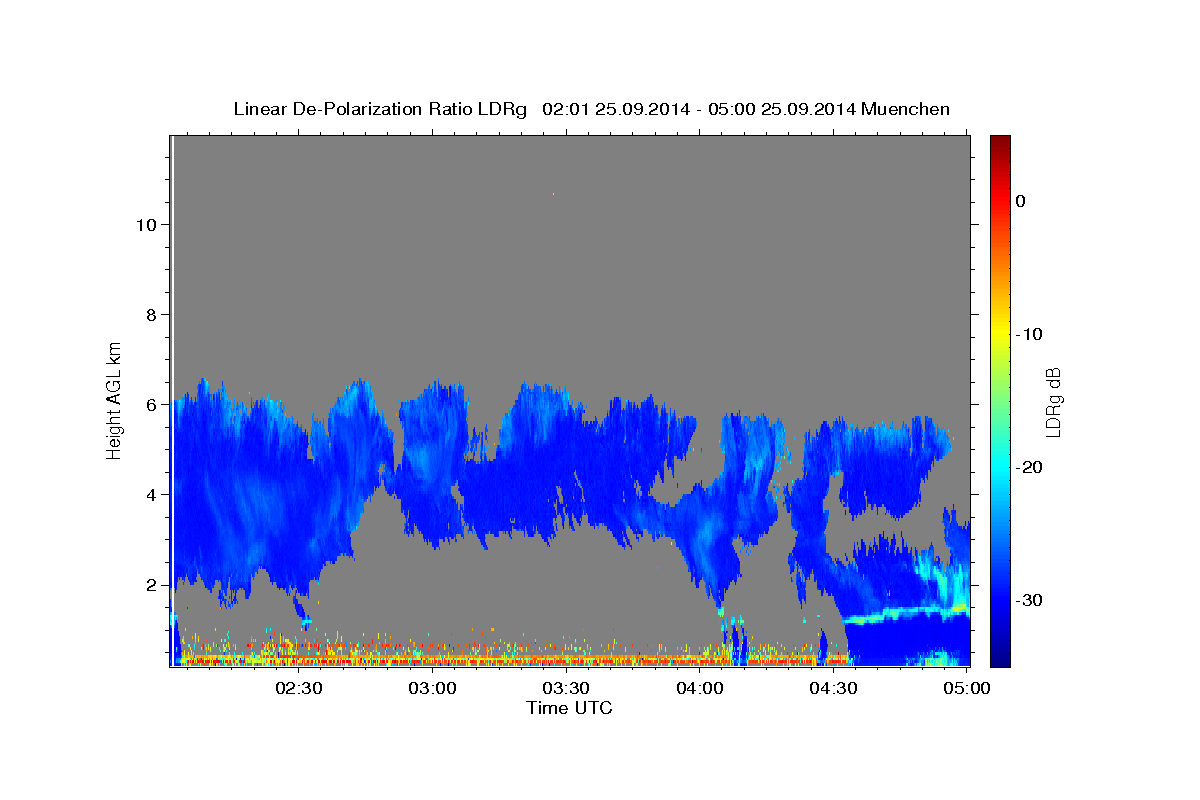1200x800 pixels.
Task: Click the height tick label 8
Action: [x=152, y=314]
